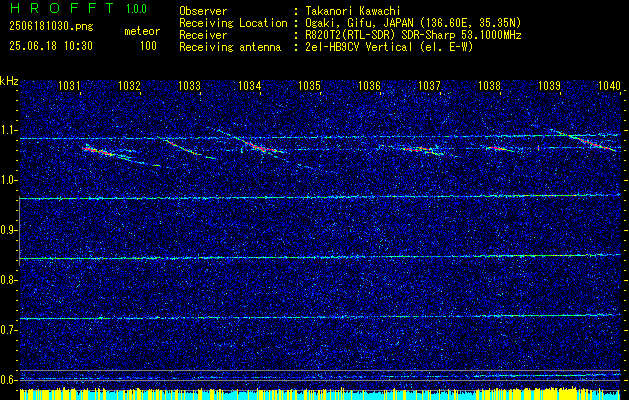The width and height of the screenshot is (629, 400).
Task: Click observer name Takanori Kawachi
Action: (x=353, y=12)
